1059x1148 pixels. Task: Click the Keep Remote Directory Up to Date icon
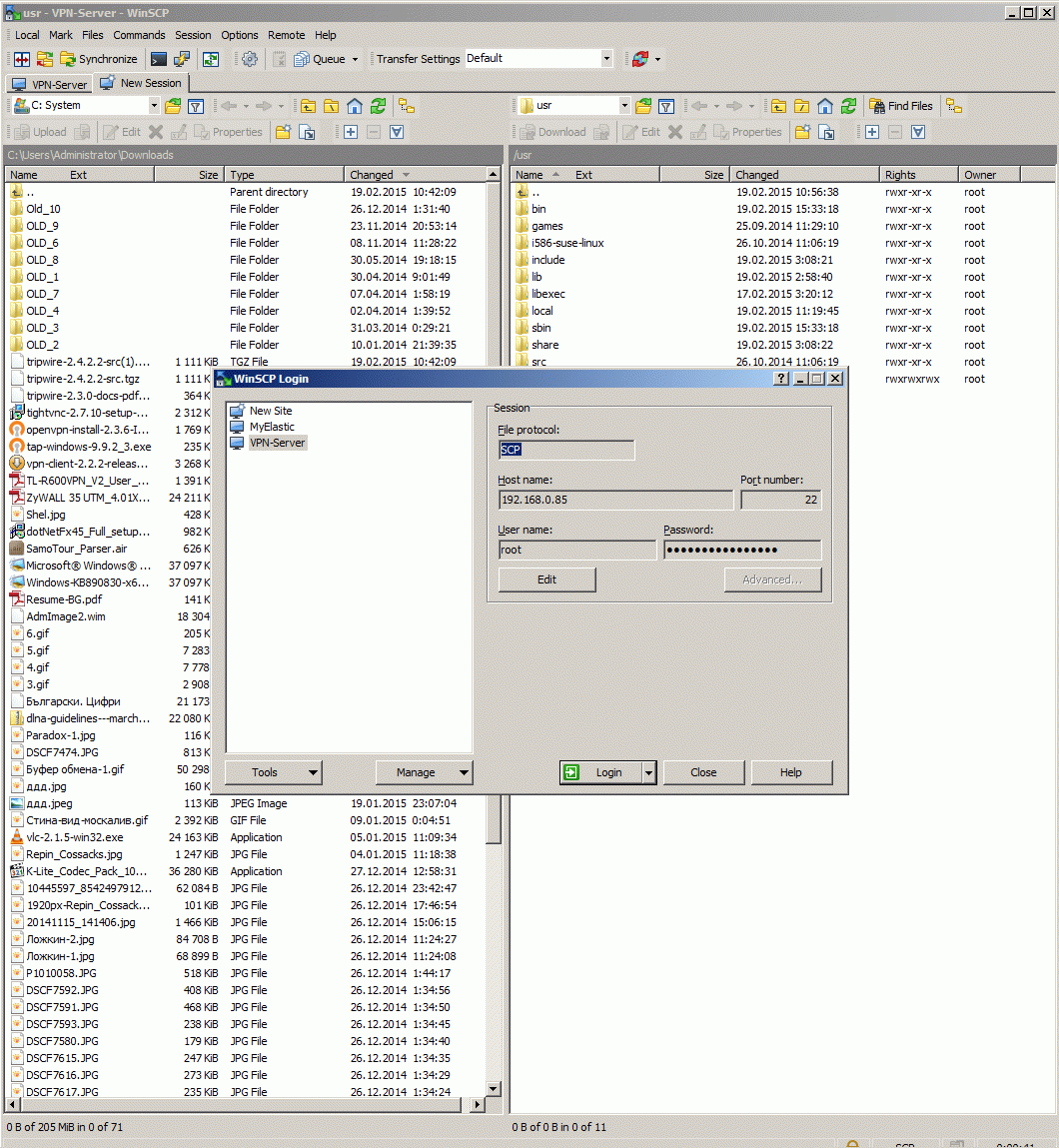pos(211,59)
